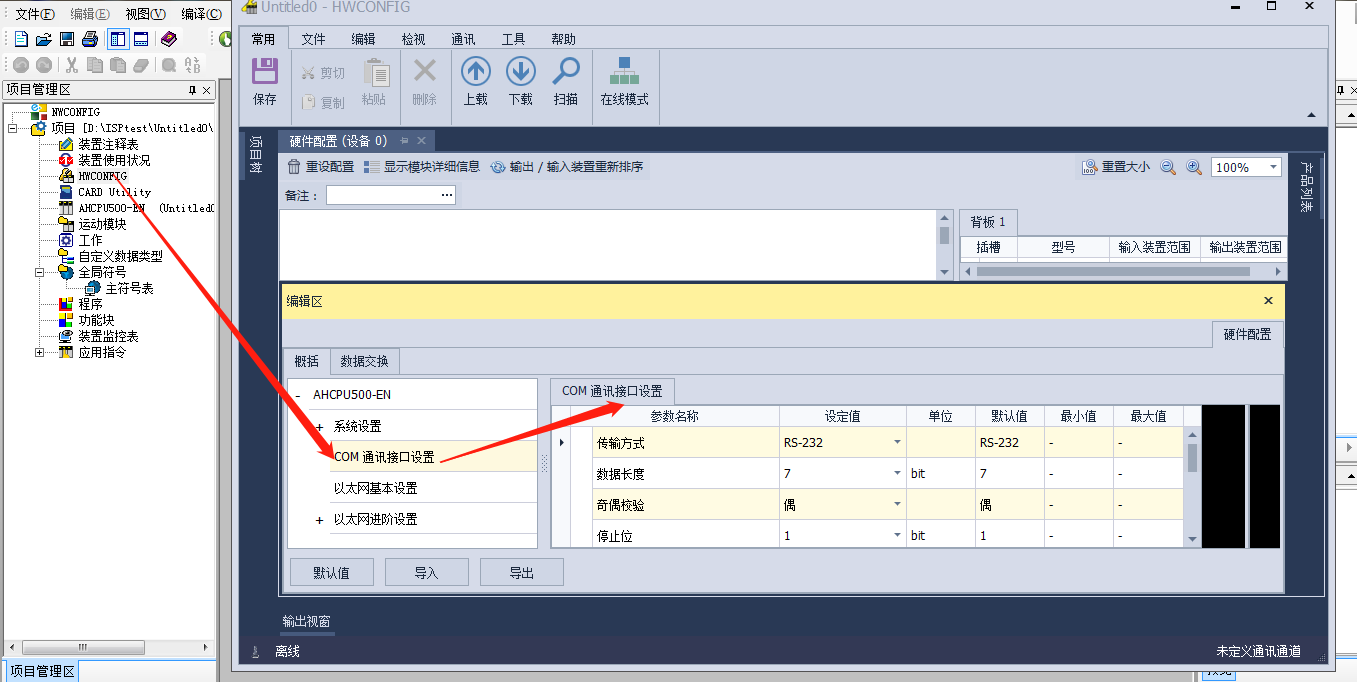
Task: Open the 通讯 ribbon tab
Action: point(463,39)
